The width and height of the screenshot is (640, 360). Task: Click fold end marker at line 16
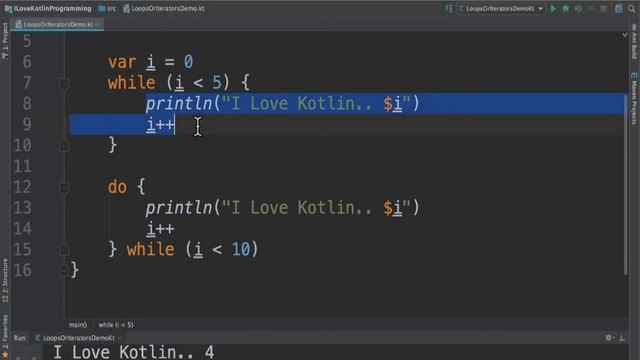pos(64,270)
